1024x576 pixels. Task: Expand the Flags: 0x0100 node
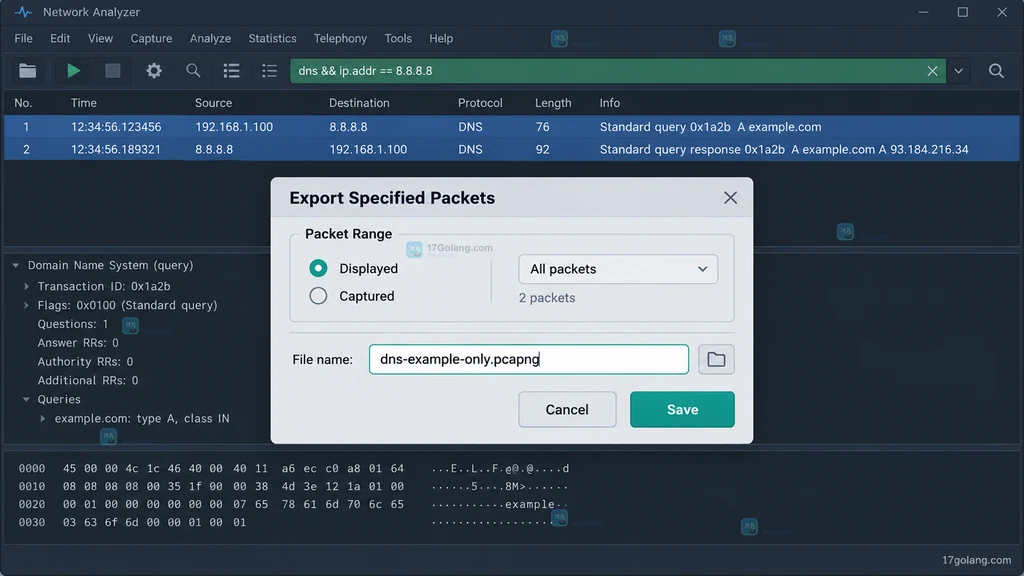tap(26, 305)
